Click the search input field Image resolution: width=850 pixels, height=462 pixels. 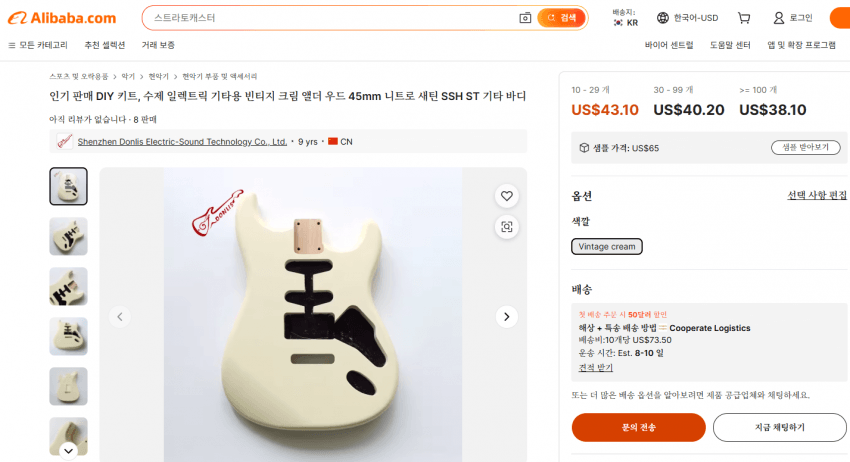tap(330, 18)
